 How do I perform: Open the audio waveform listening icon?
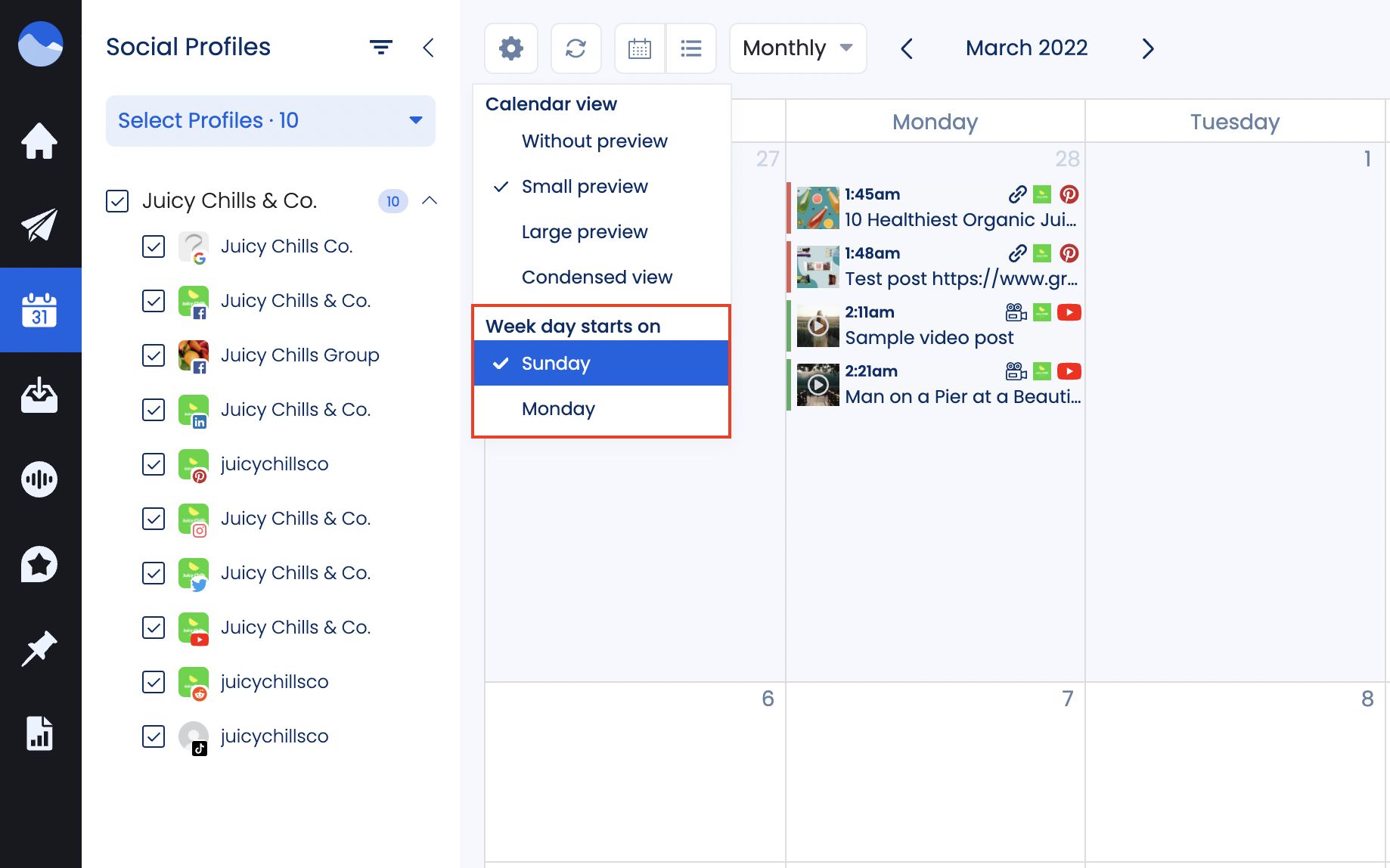39,479
